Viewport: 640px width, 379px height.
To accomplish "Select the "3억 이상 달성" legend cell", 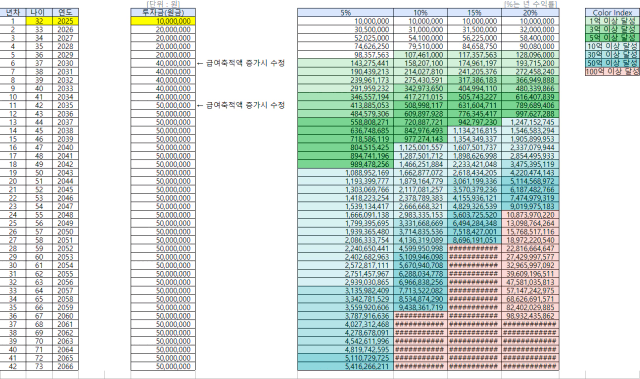I will pyautogui.click(x=612, y=29).
